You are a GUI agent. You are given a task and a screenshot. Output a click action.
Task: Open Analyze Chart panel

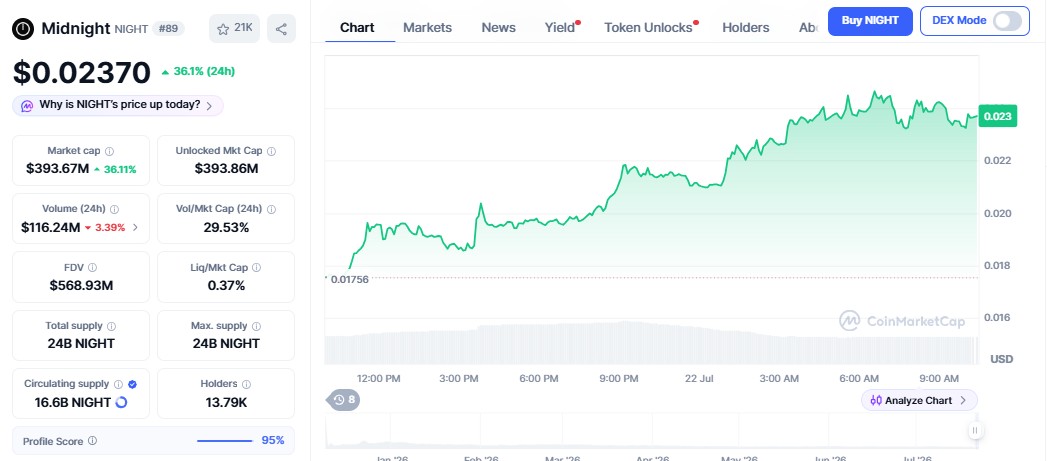click(x=919, y=400)
